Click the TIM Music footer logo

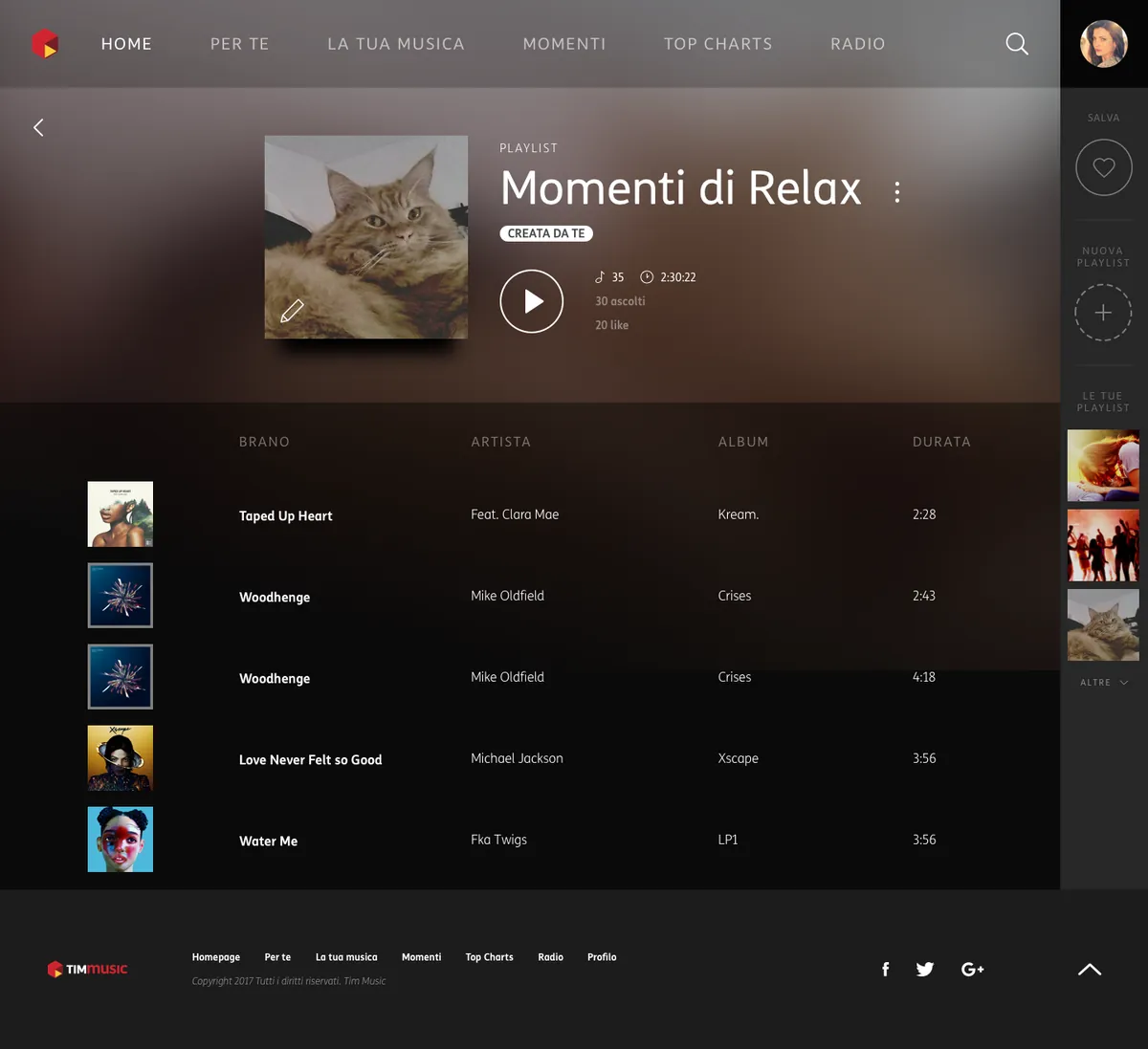coord(87,970)
